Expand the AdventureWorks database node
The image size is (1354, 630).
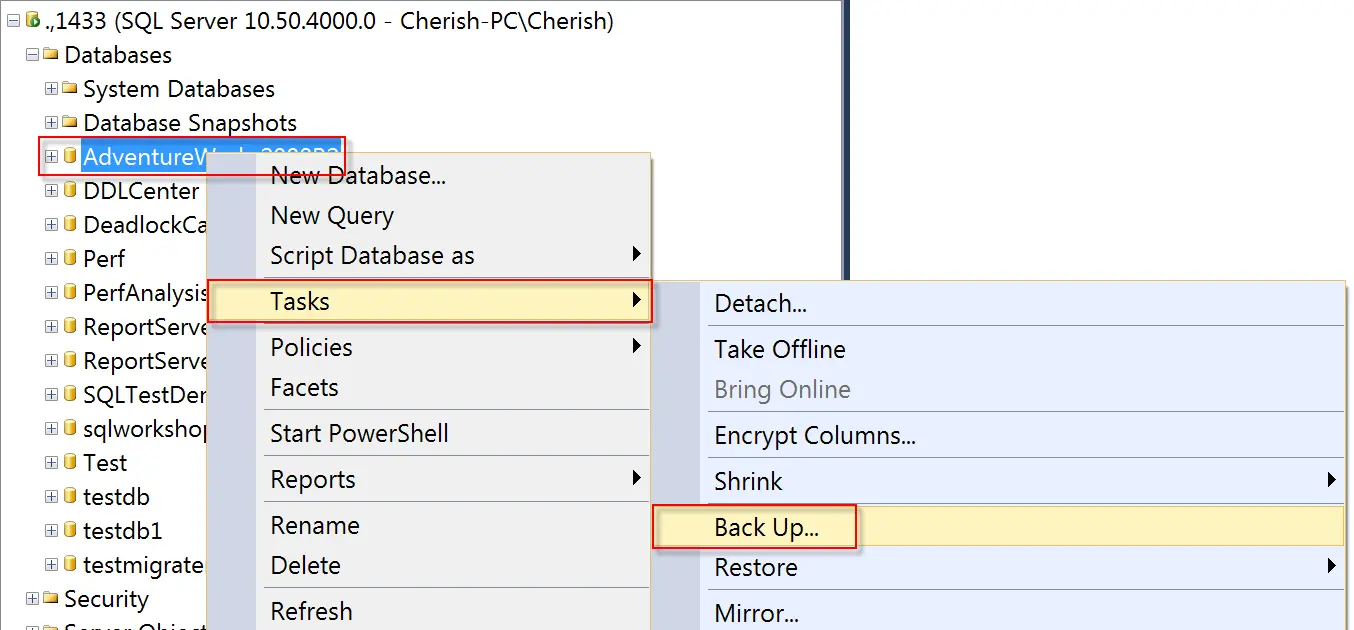tap(51, 157)
